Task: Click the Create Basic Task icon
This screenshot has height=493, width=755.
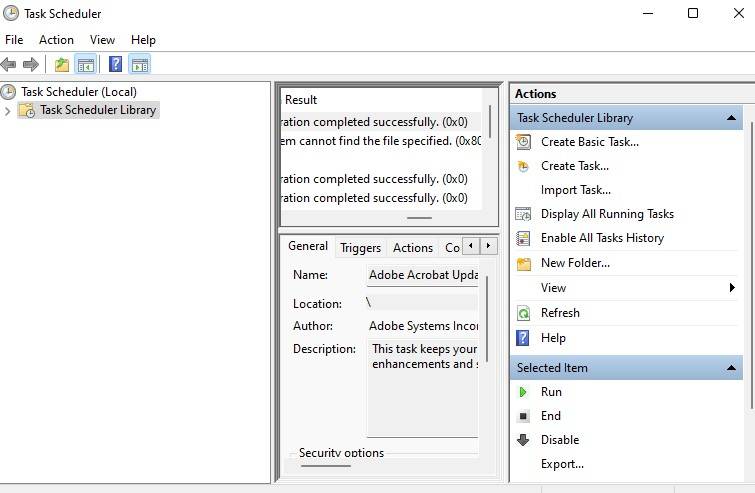Action: pos(523,142)
